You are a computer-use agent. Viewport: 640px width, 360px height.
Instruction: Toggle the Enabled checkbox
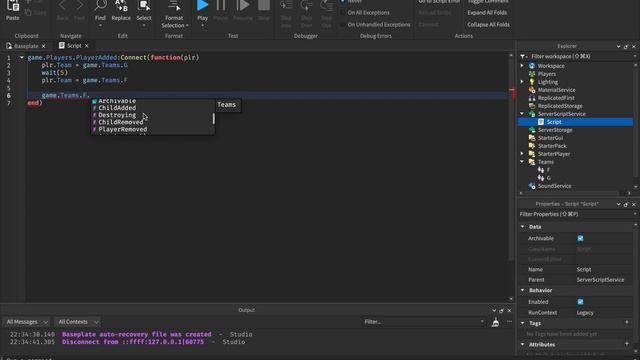[x=580, y=302]
